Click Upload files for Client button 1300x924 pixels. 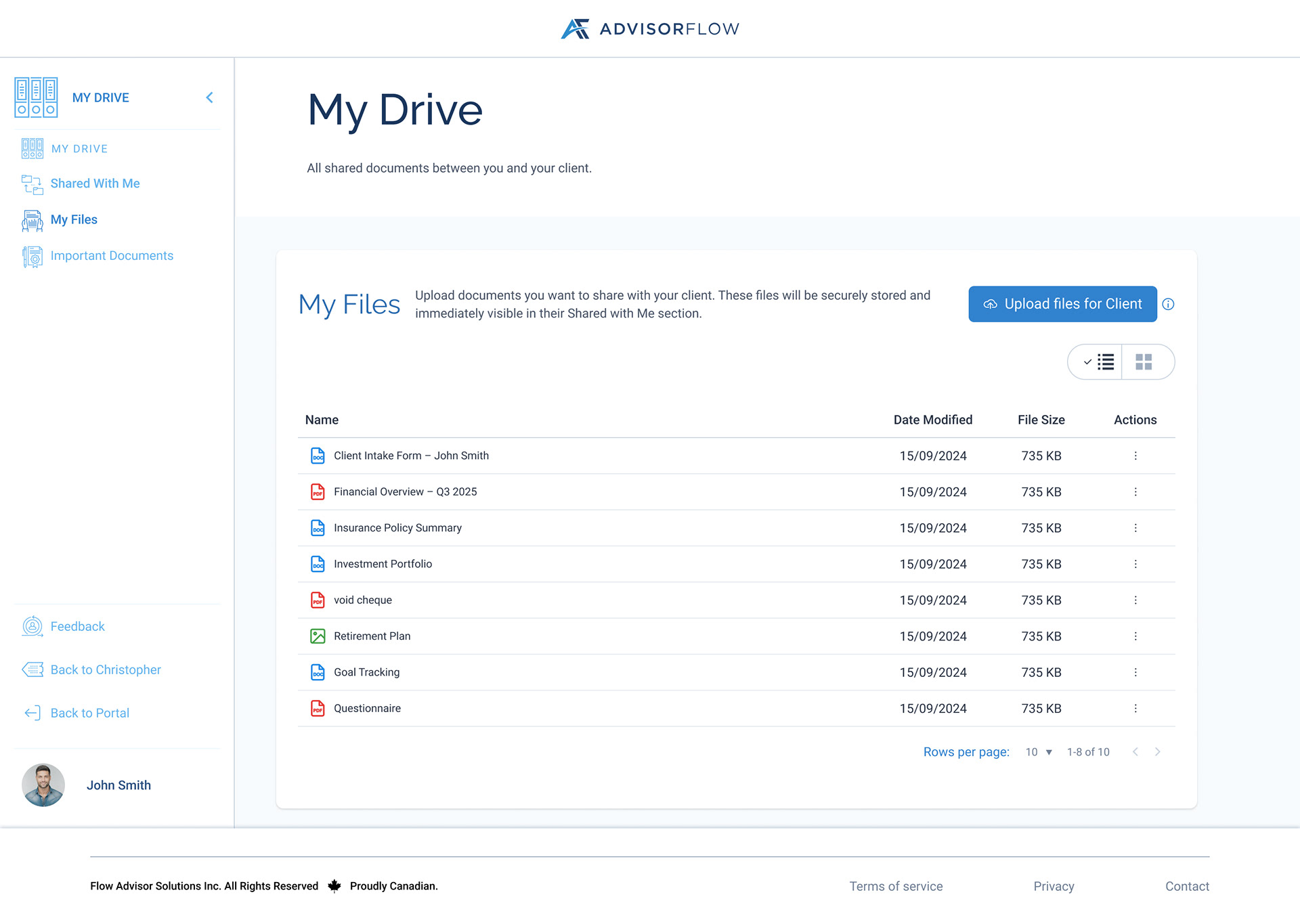click(1062, 304)
